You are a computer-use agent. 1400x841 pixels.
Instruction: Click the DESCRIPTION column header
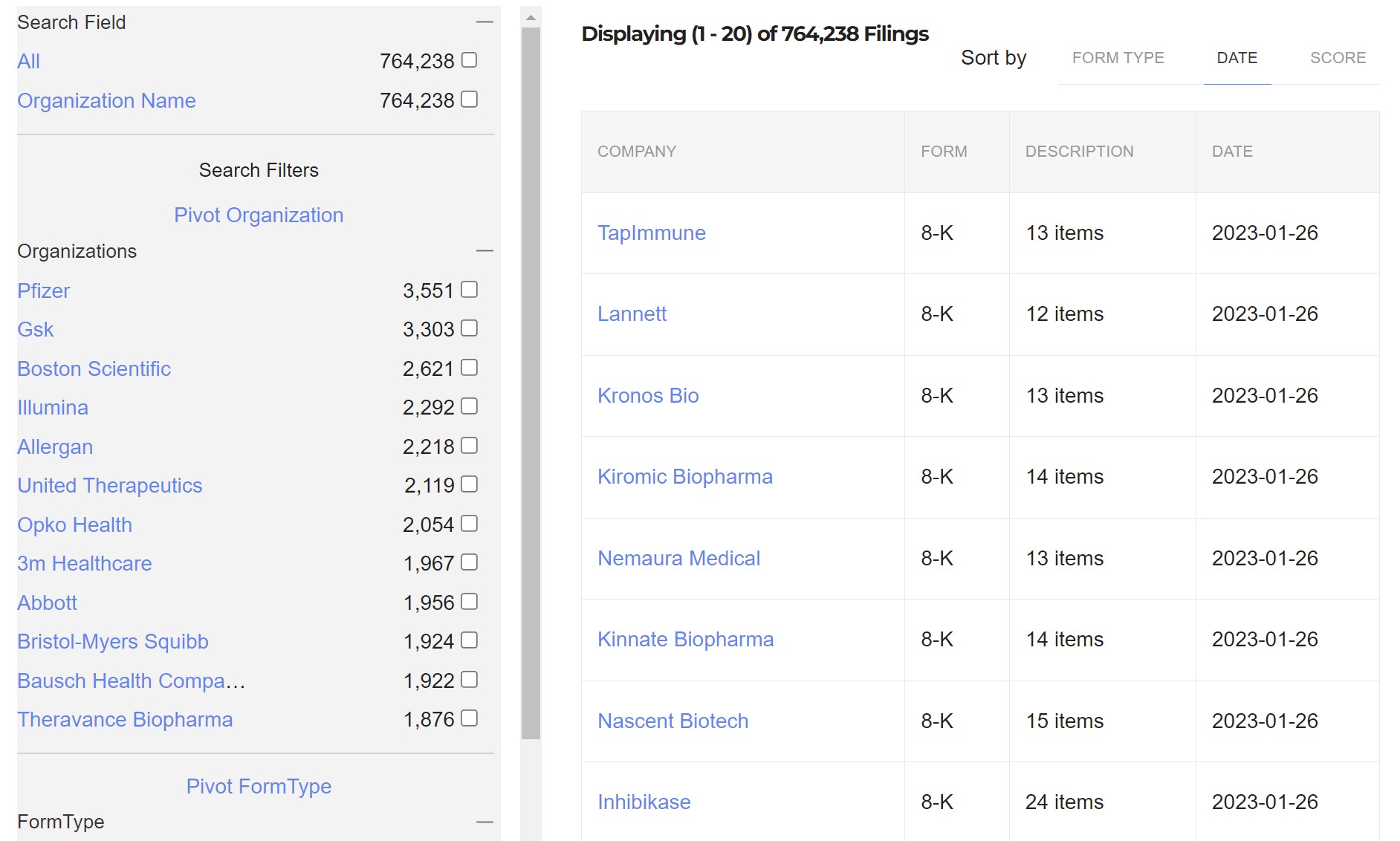(1079, 152)
